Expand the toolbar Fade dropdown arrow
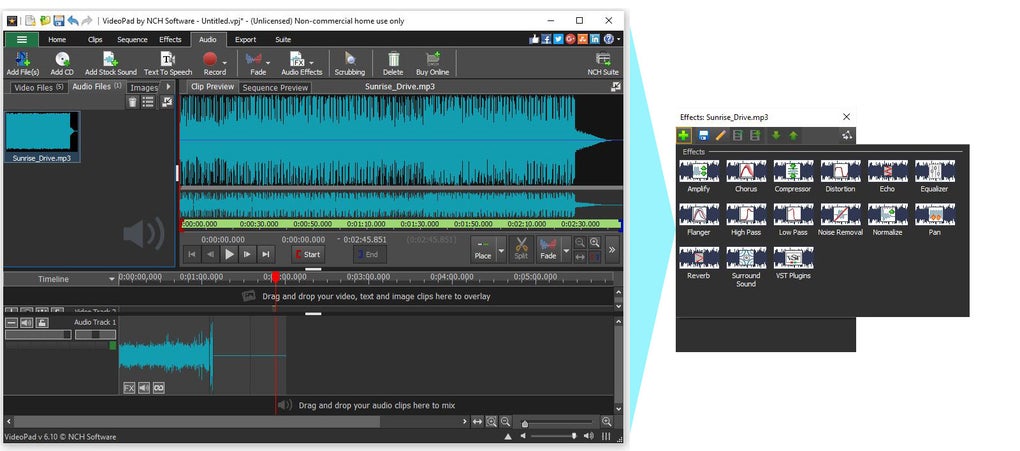This screenshot has height=451, width=1020. [268, 62]
